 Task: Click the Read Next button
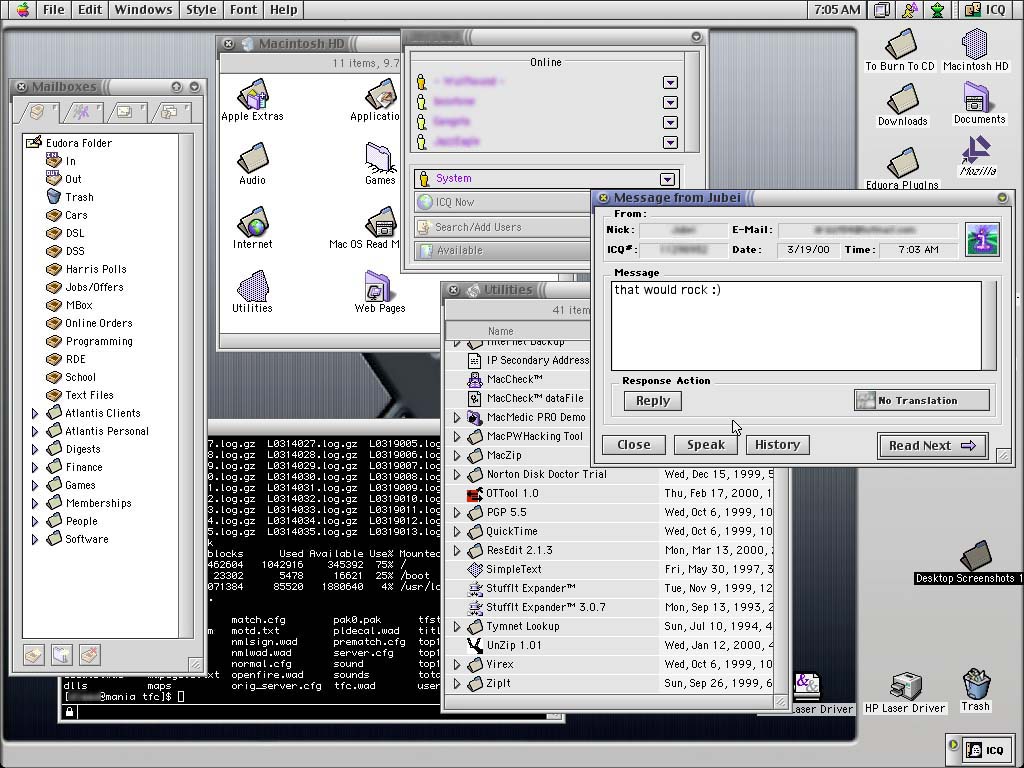point(932,446)
